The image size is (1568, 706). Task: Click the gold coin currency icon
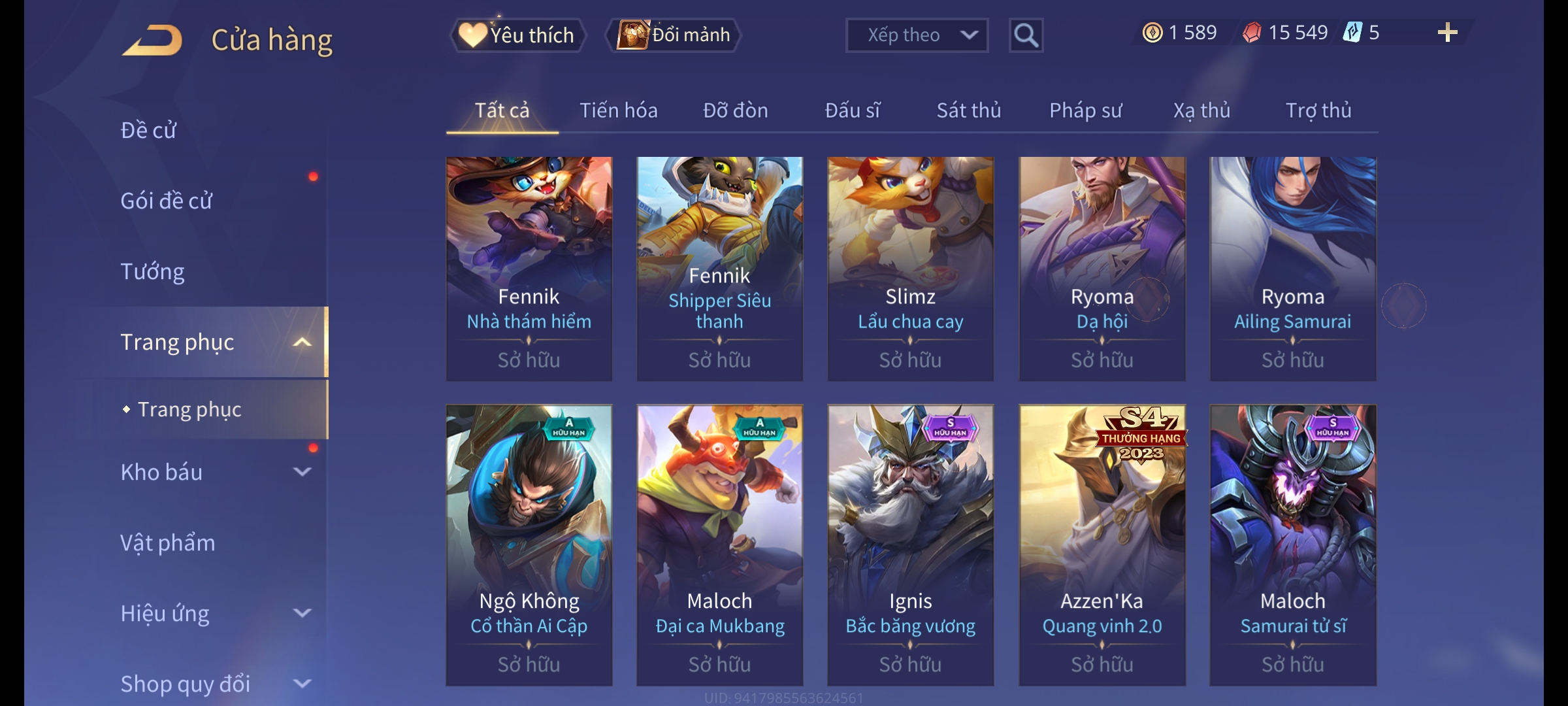click(1152, 33)
